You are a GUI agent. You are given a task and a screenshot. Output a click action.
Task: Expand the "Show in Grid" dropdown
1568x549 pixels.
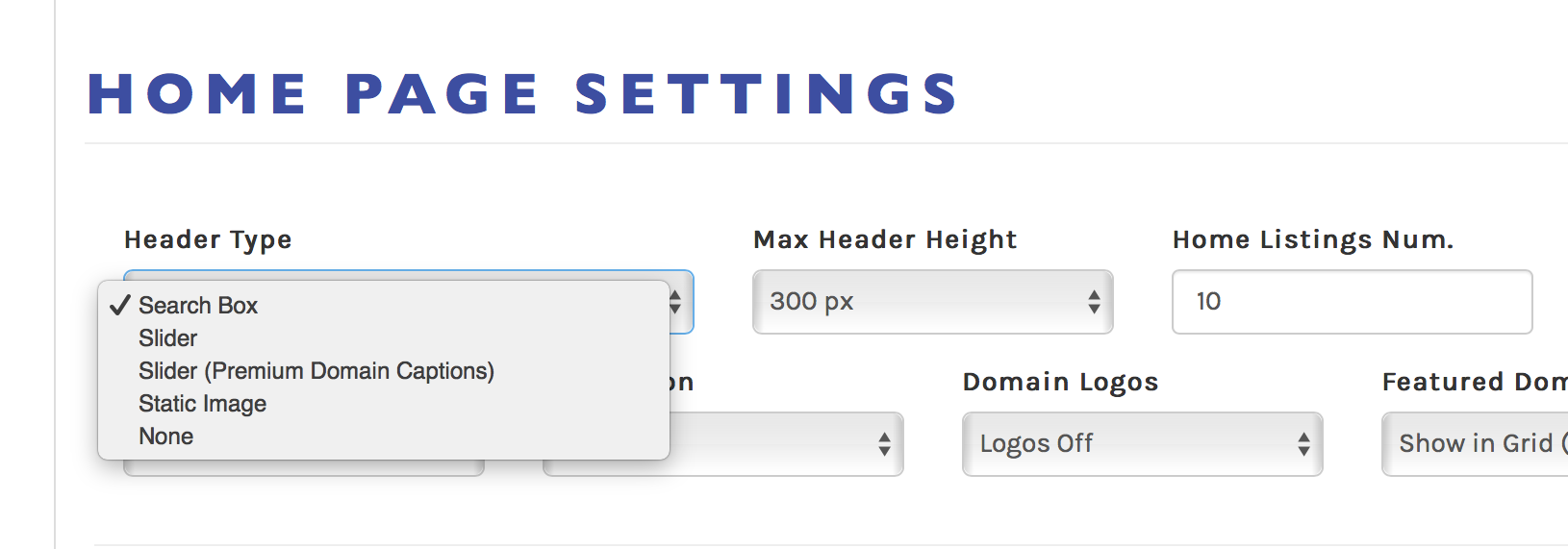click(1474, 444)
